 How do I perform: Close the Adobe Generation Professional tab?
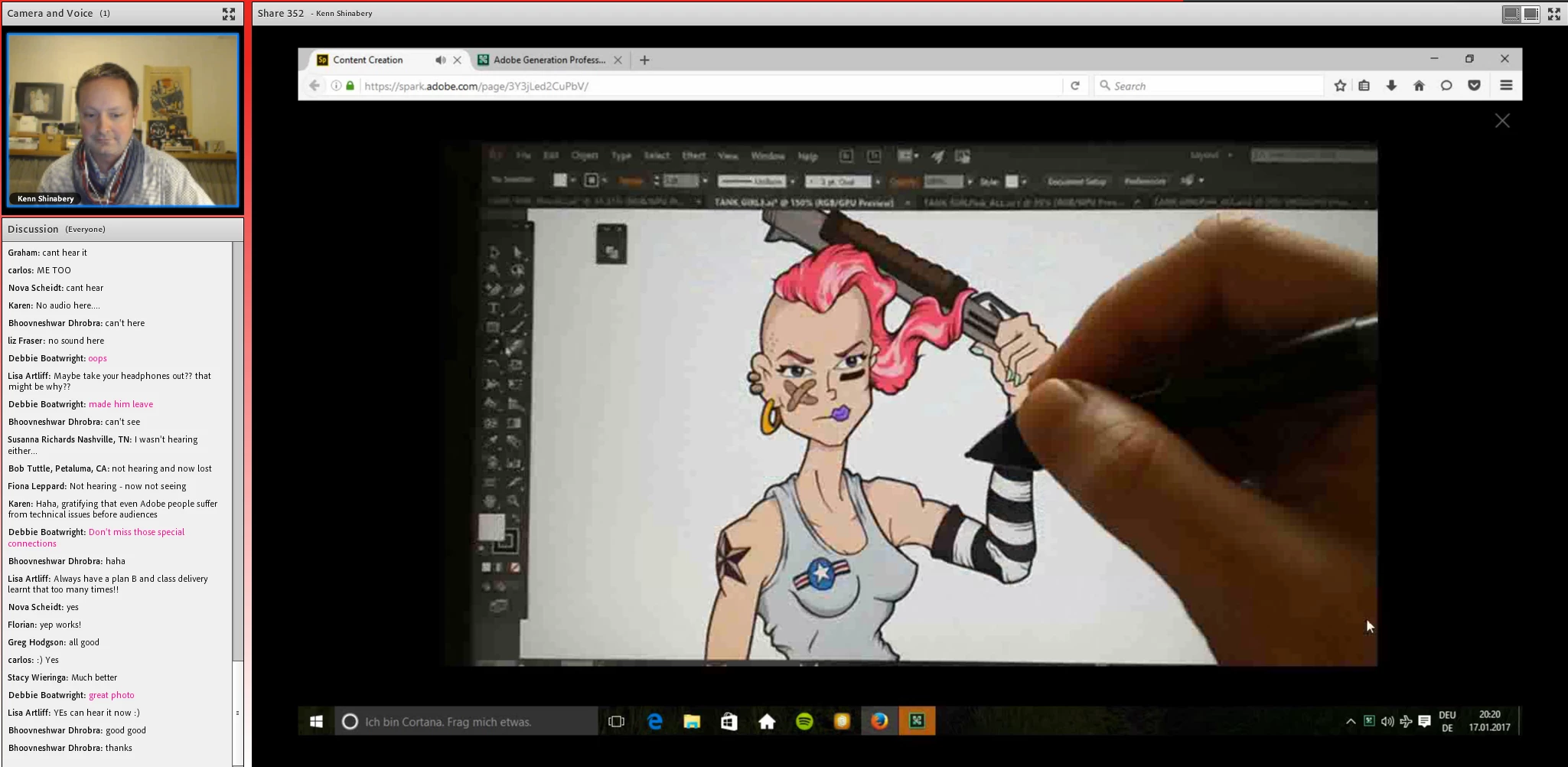pos(618,60)
